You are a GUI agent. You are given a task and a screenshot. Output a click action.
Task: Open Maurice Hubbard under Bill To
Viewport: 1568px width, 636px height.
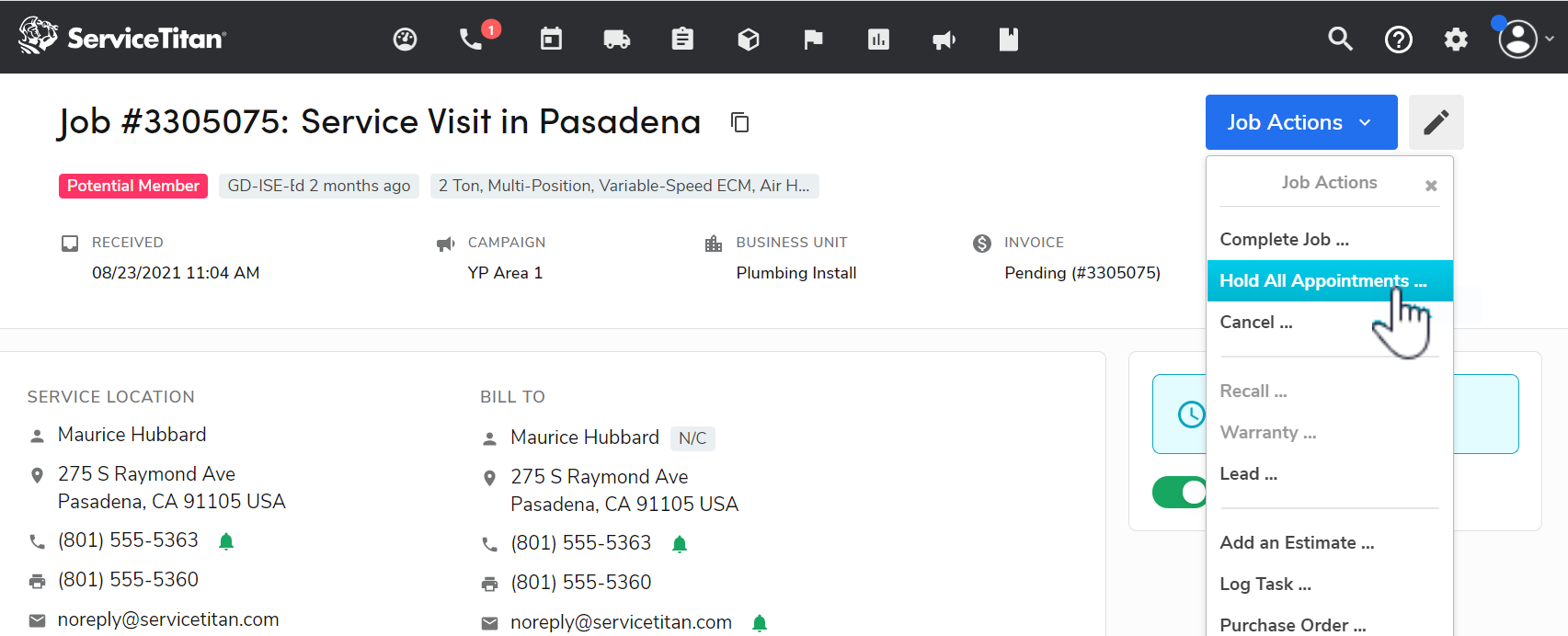coord(585,437)
